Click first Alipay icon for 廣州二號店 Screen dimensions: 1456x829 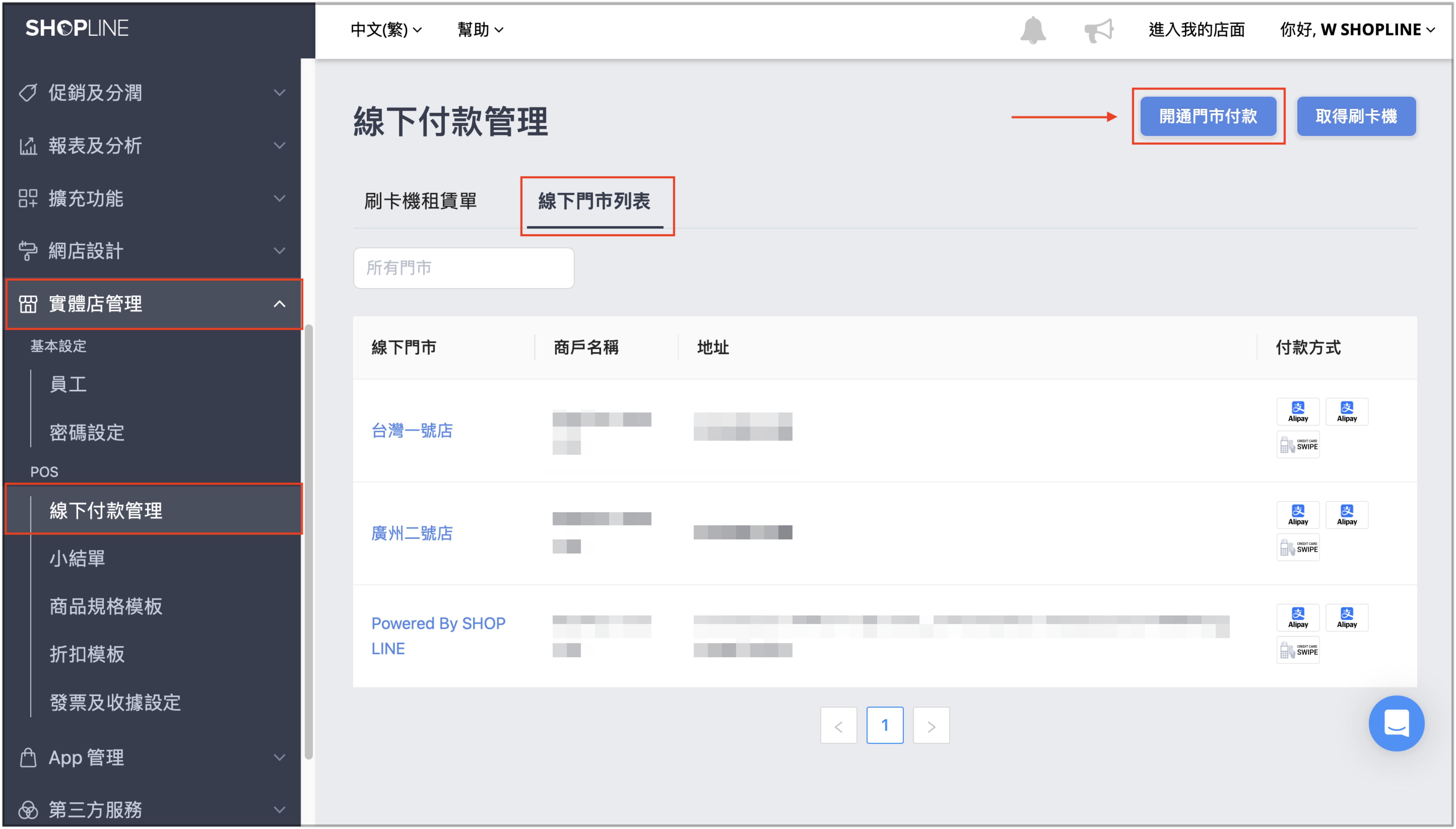pos(1298,515)
